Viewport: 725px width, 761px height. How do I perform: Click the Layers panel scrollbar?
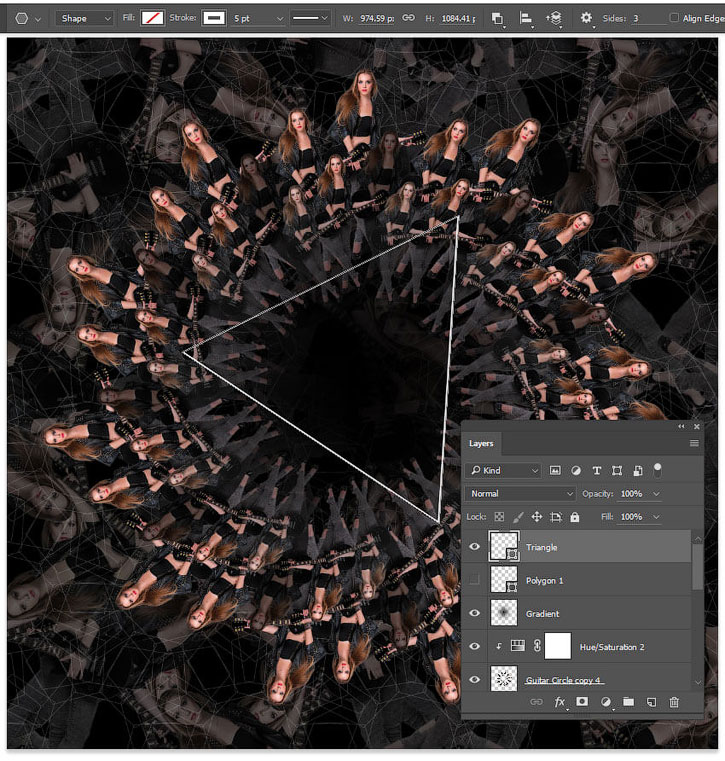(x=697, y=566)
